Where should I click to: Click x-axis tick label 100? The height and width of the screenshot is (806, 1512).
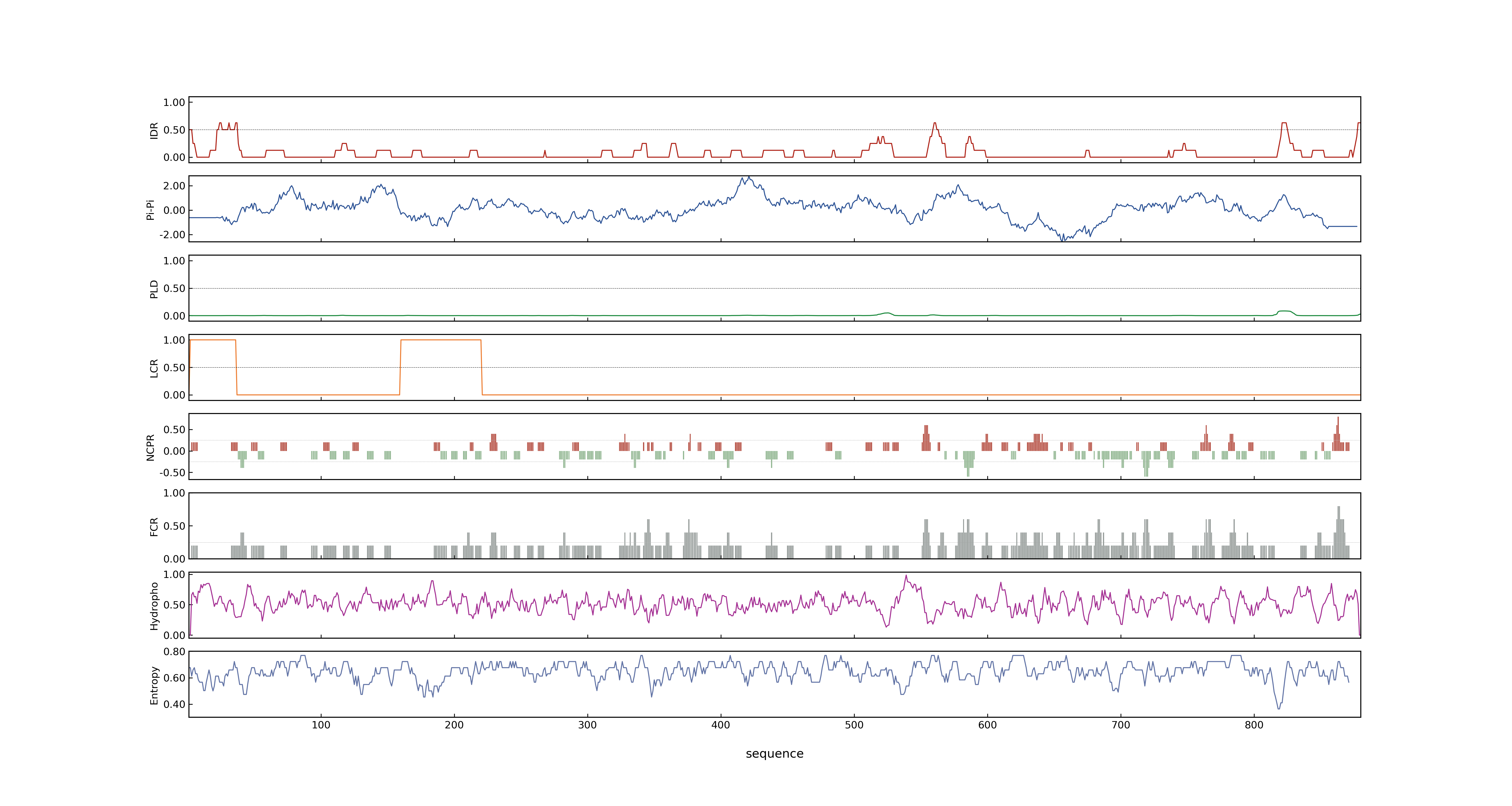pyautogui.click(x=321, y=725)
